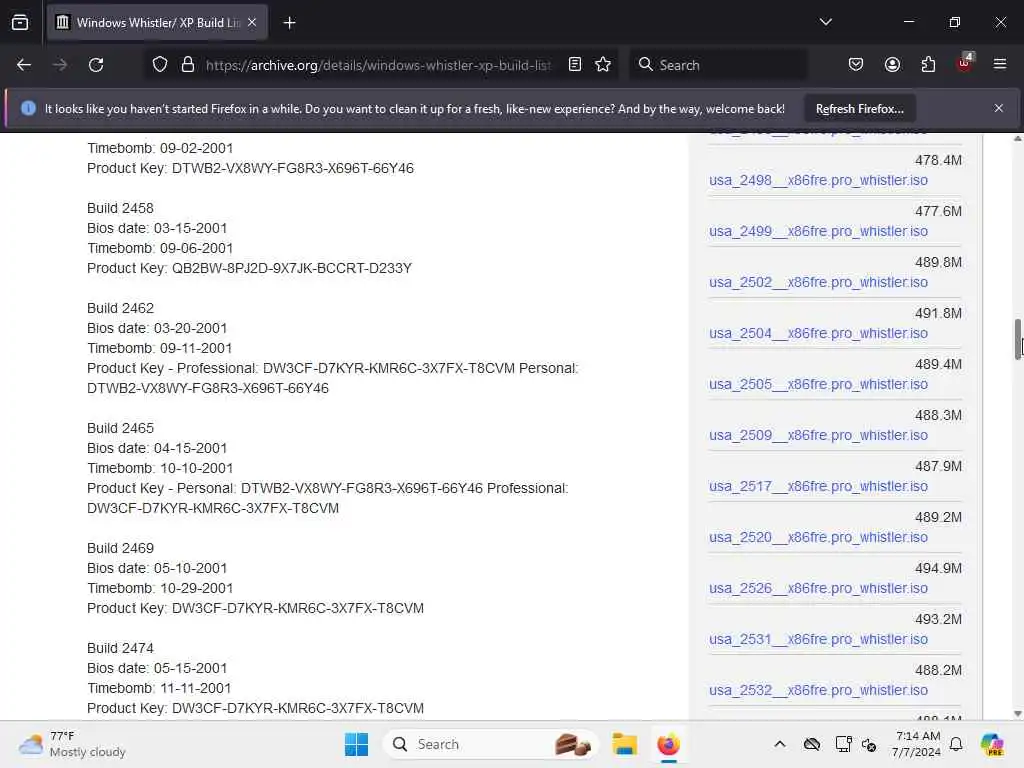Screen dimensions: 1024x768
Task: Download usa_2505 whistler iso link
Action: point(818,384)
